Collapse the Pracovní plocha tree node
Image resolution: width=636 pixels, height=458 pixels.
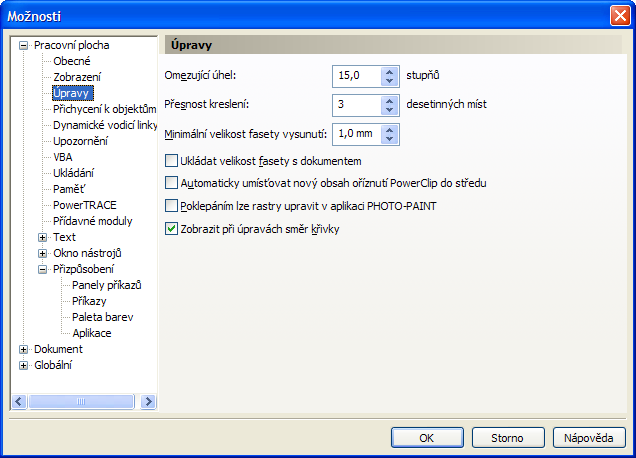(24, 45)
